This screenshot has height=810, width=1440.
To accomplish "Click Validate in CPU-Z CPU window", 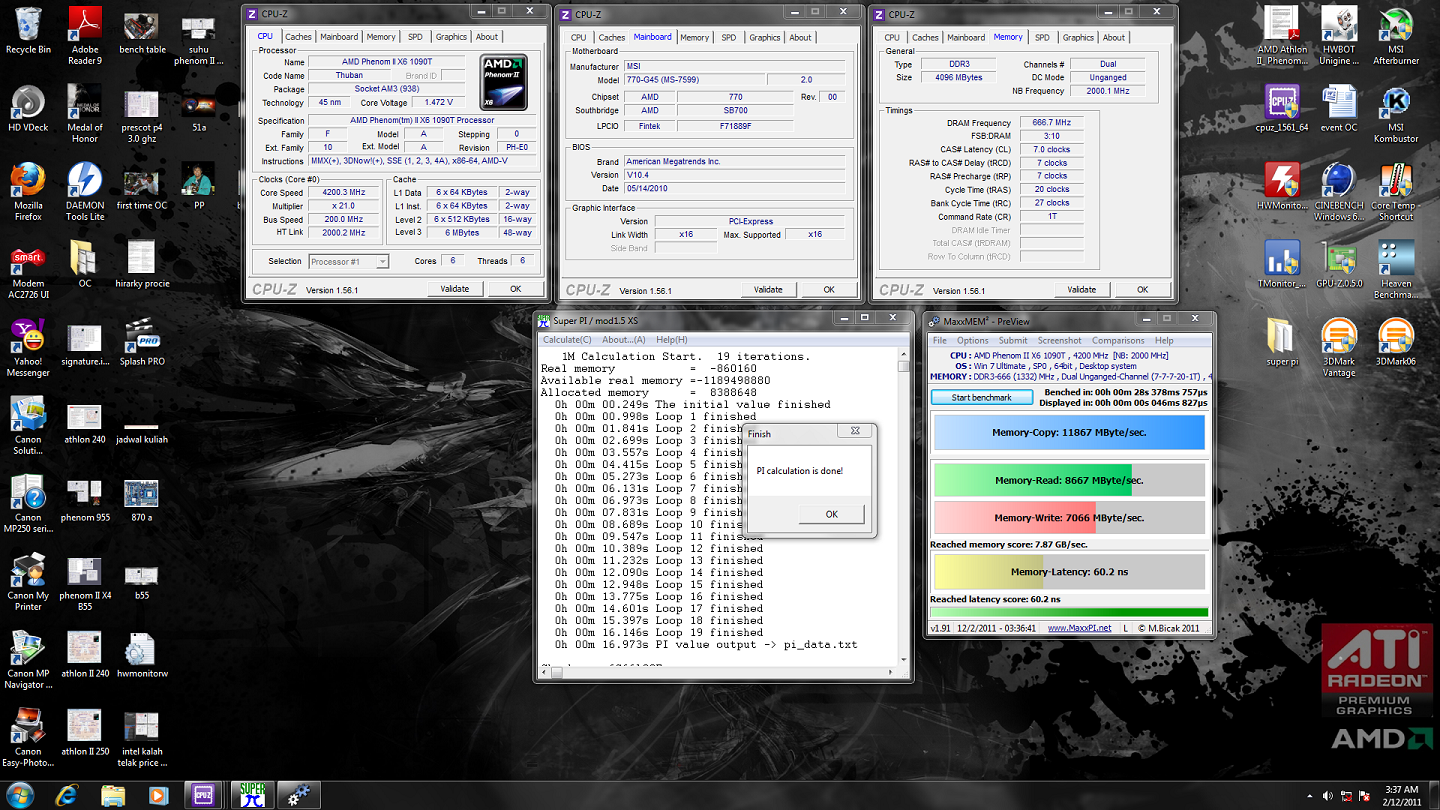I will pyautogui.click(x=454, y=288).
